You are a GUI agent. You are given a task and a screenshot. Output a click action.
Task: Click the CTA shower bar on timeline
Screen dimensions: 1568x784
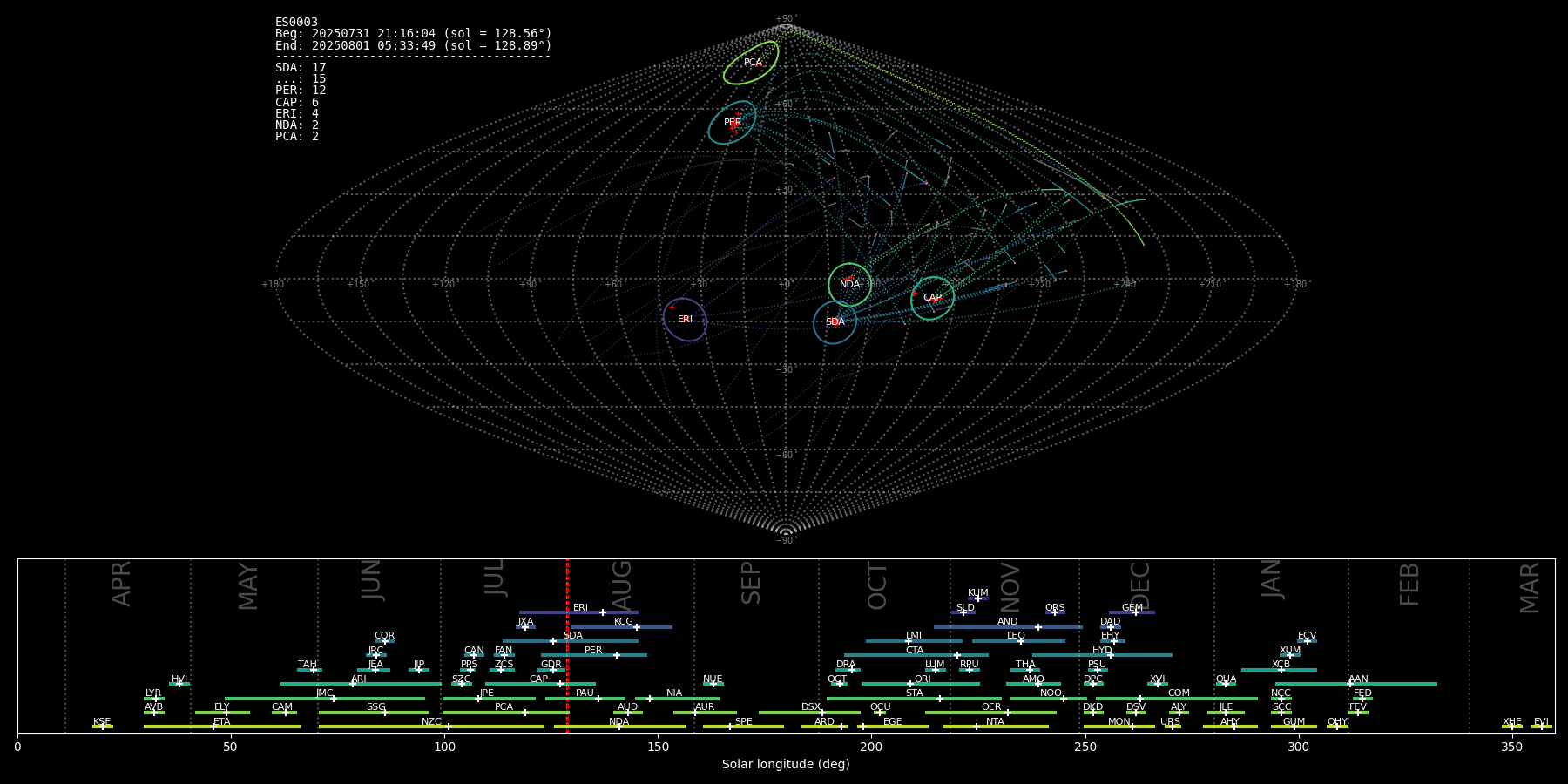916,655
